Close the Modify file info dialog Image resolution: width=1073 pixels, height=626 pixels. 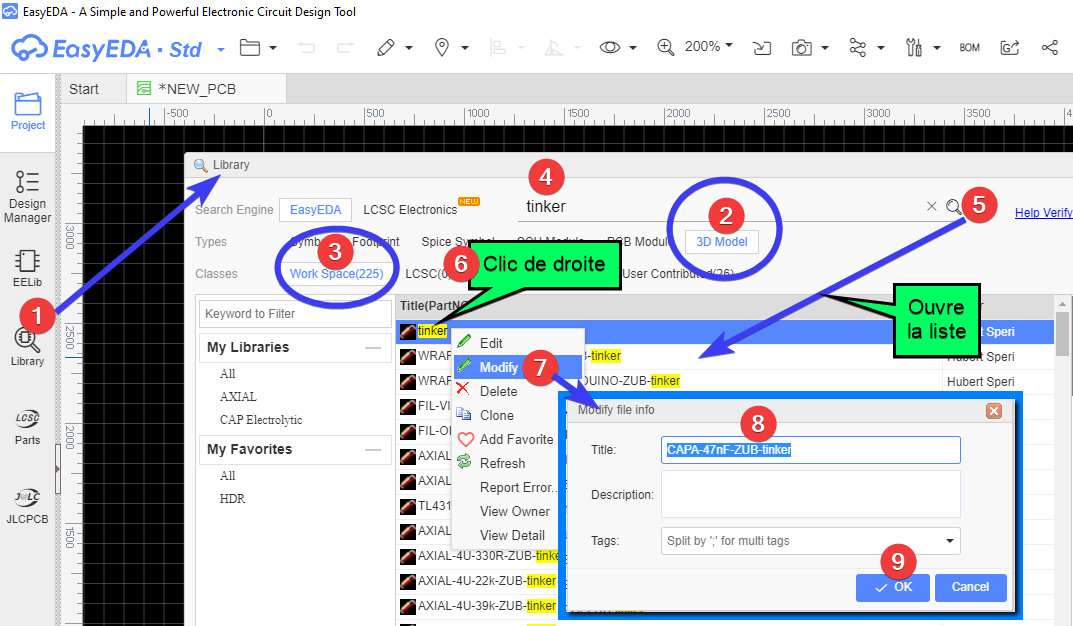[x=994, y=410]
